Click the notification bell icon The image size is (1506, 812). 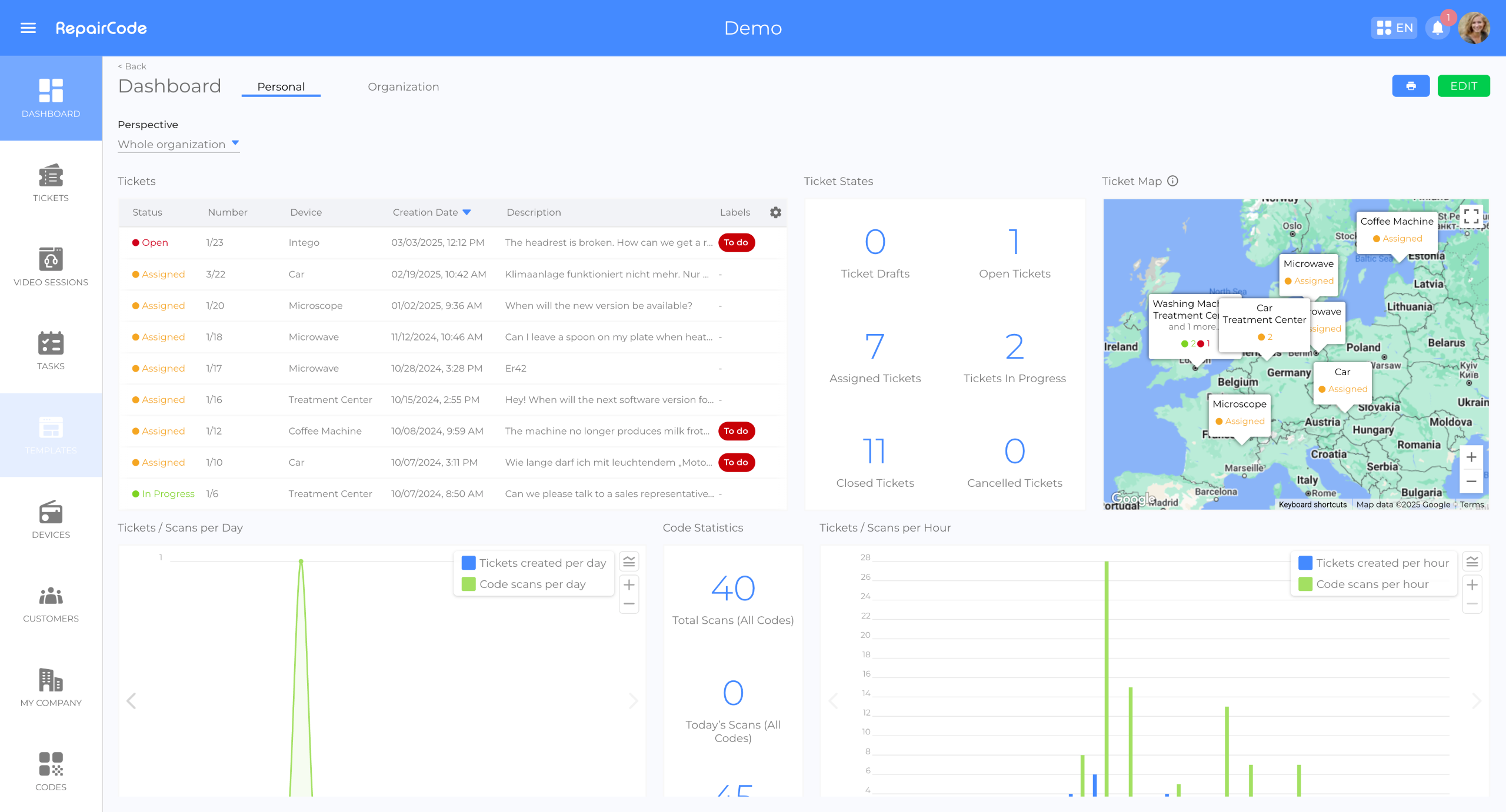coord(1437,28)
